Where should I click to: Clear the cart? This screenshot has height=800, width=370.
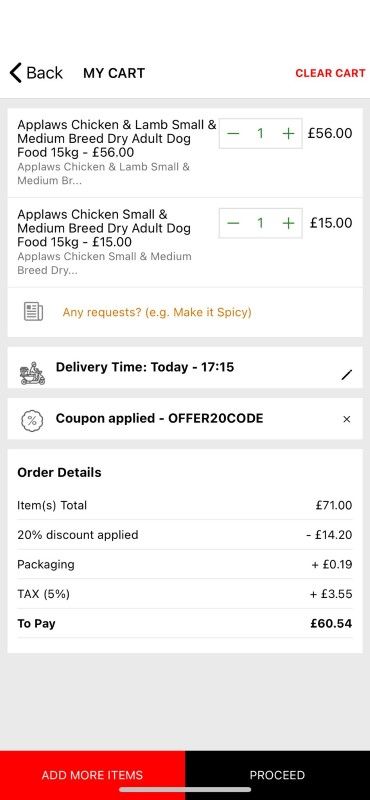[330, 73]
